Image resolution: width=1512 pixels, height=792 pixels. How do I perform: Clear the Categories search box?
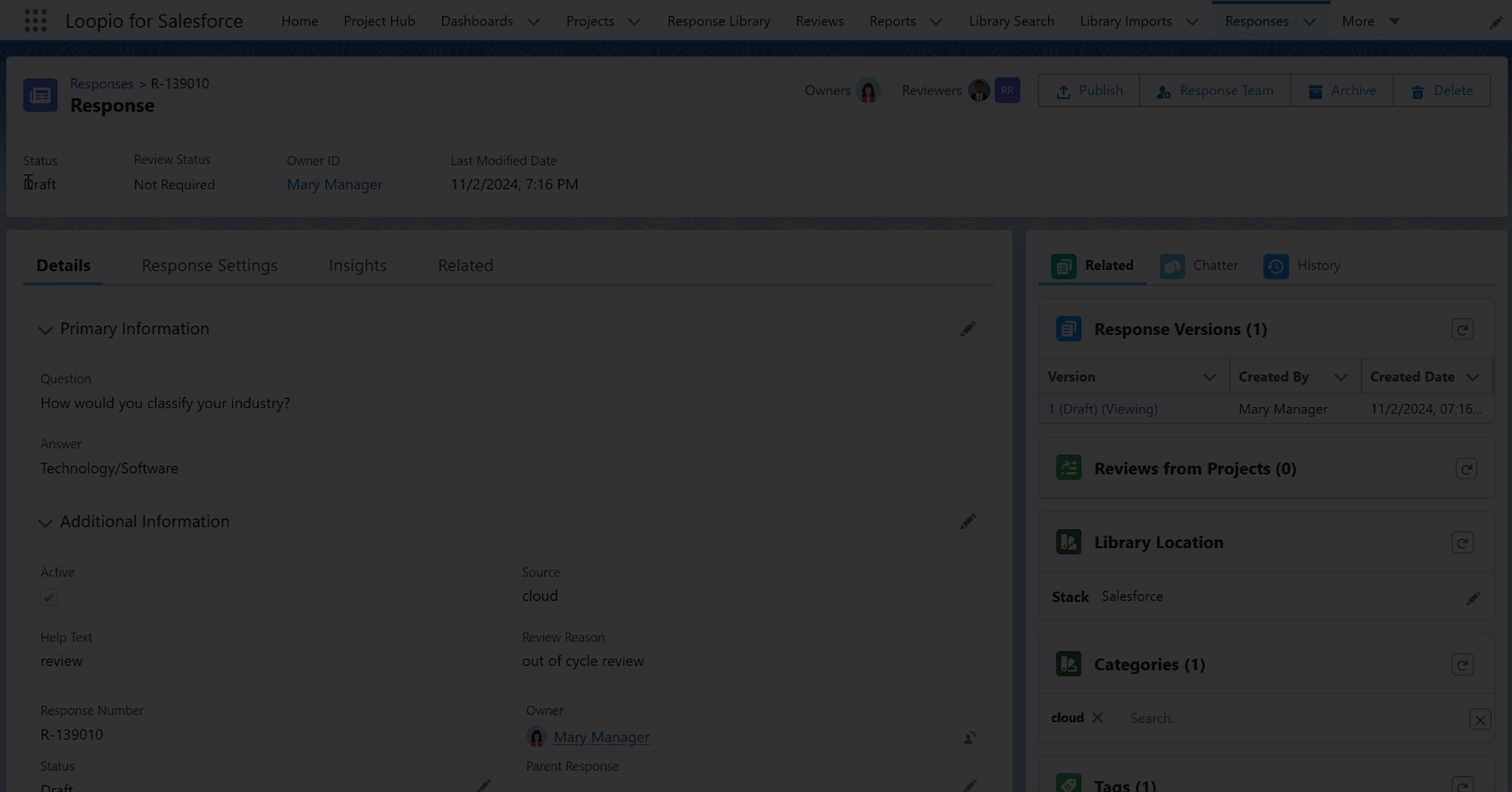coord(1480,720)
